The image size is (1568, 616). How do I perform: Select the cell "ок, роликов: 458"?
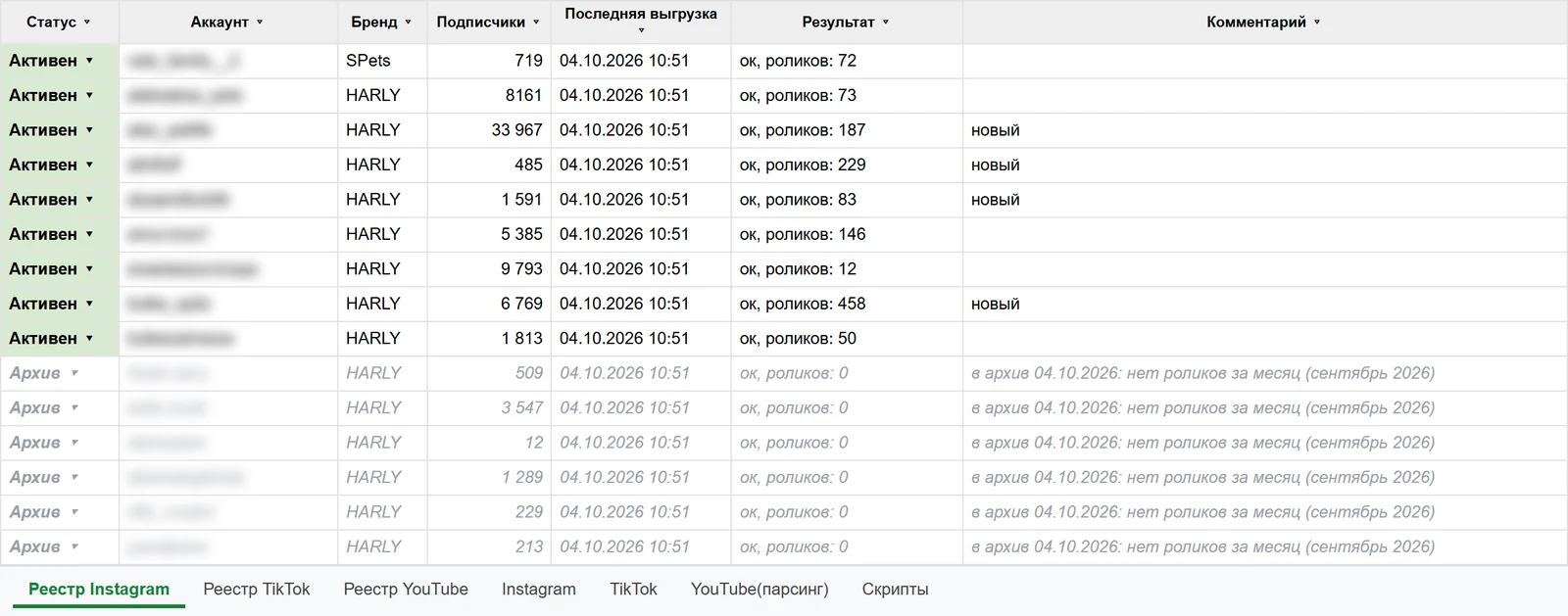(x=847, y=305)
